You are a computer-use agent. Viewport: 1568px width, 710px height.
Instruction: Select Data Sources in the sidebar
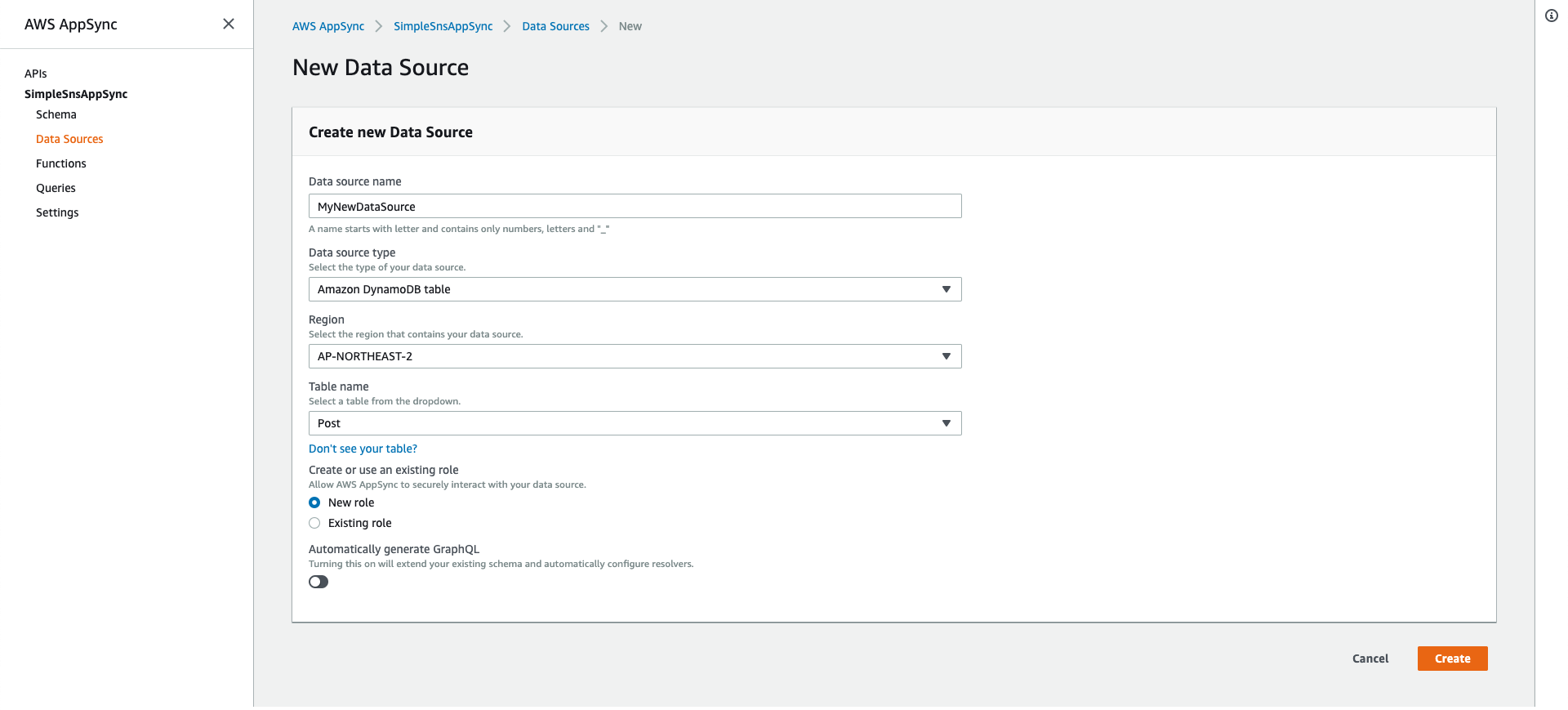[69, 139]
